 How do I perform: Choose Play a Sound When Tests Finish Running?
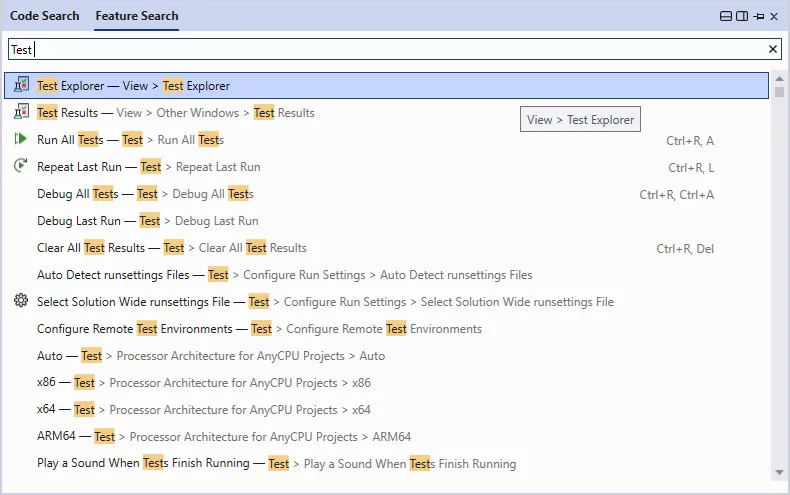click(386, 463)
